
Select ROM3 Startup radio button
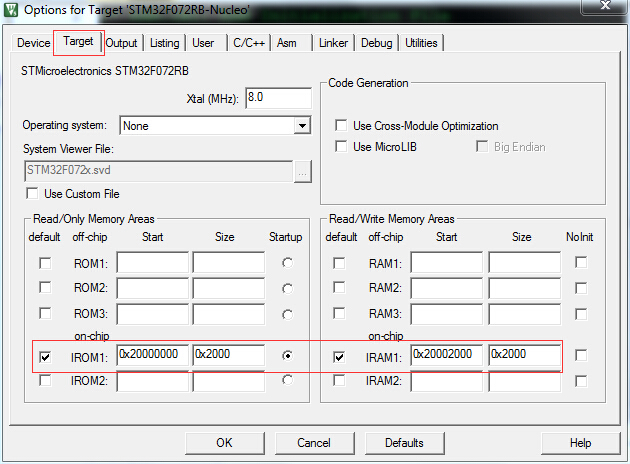tap(287, 314)
